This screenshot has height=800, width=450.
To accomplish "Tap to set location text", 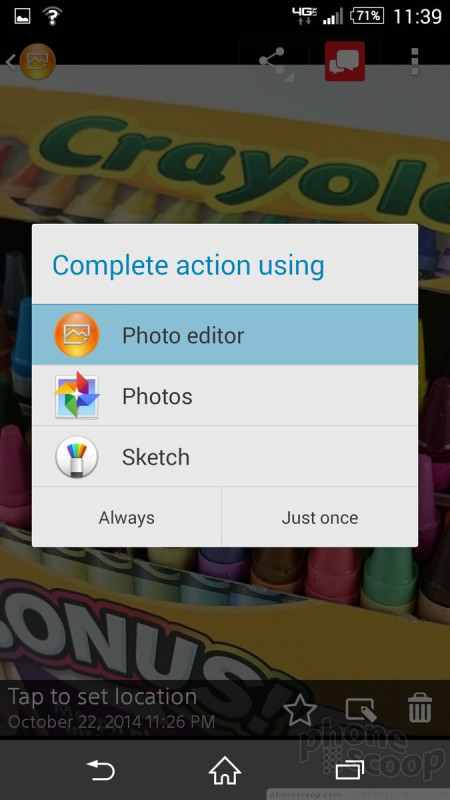I will [103, 696].
